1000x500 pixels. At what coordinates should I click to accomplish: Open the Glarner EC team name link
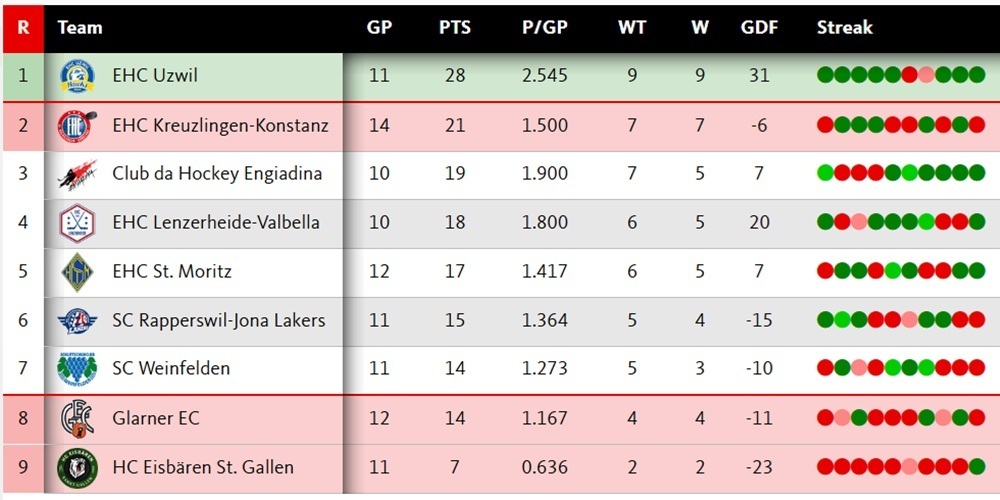pos(156,418)
